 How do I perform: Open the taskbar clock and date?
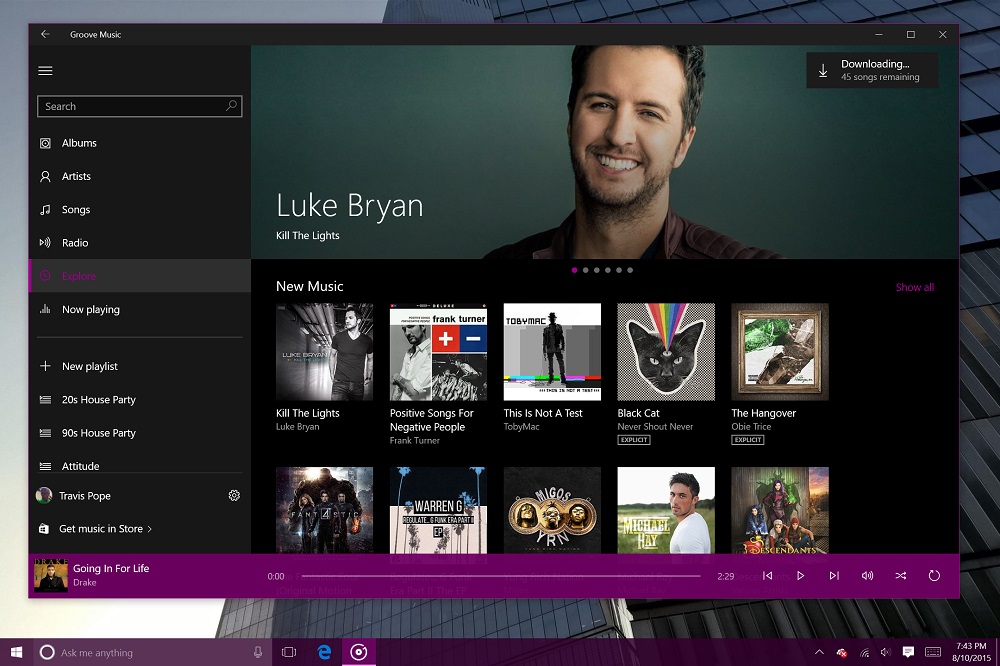971,652
